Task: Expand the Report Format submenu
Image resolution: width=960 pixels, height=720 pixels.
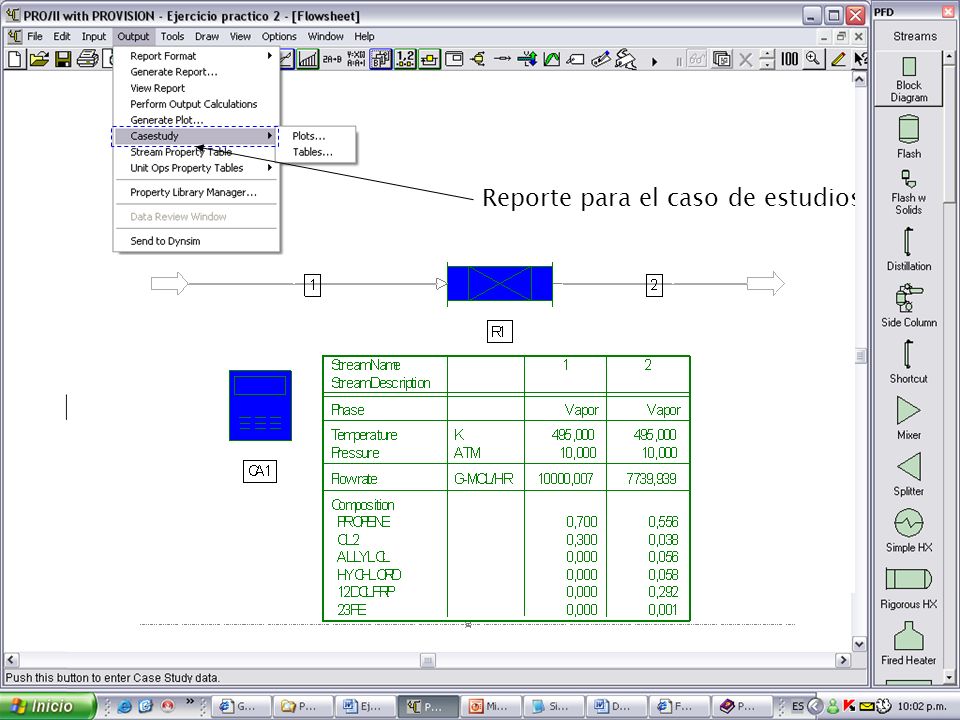Action: pos(196,56)
